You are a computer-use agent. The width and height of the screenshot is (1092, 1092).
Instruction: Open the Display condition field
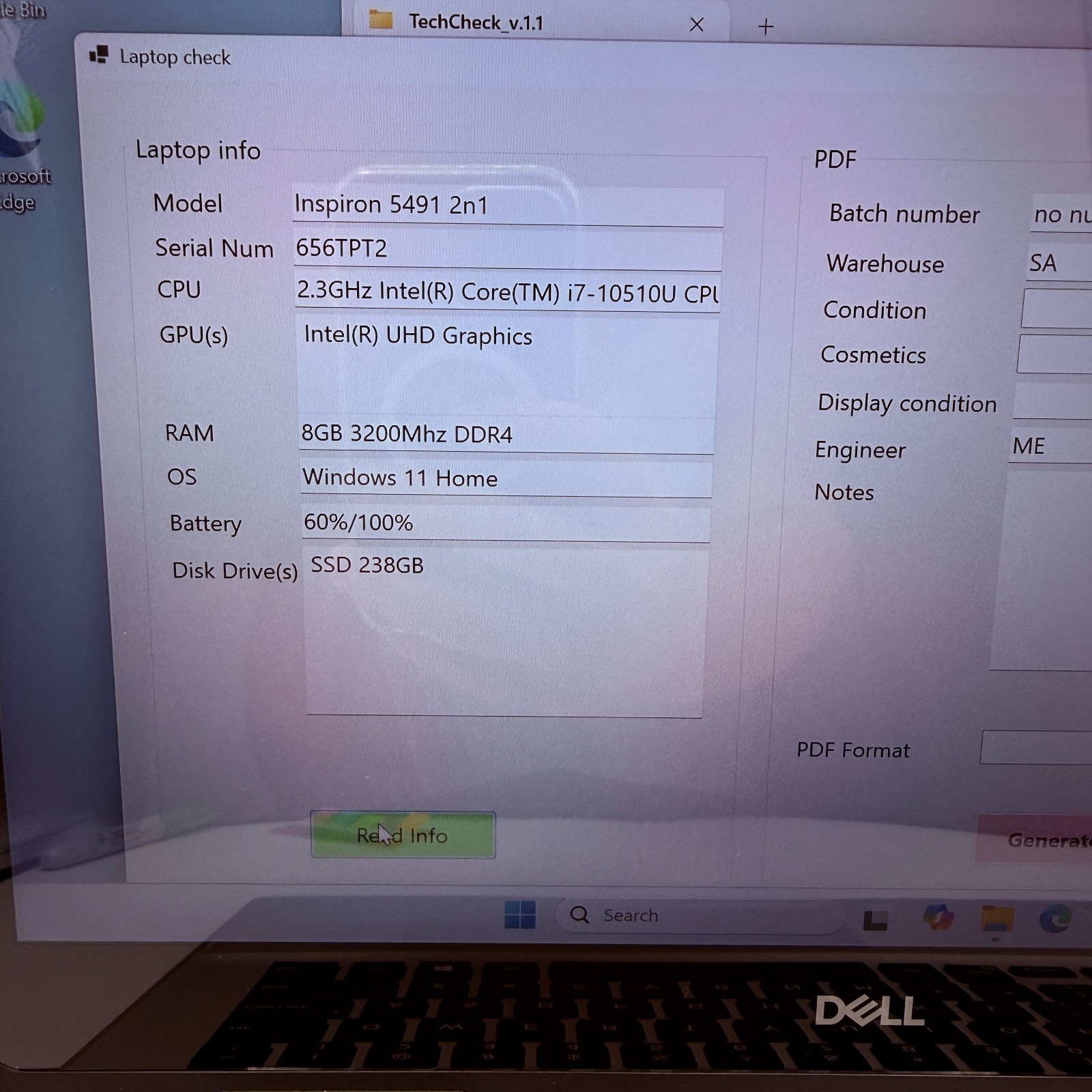1052,400
